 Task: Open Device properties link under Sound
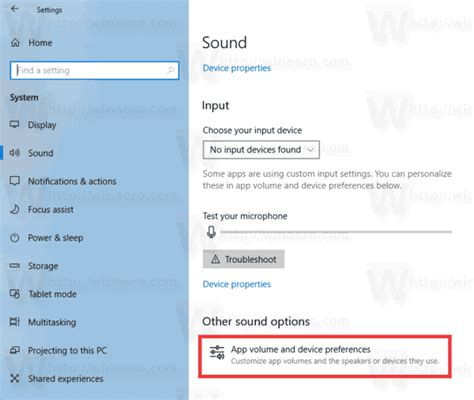point(237,68)
